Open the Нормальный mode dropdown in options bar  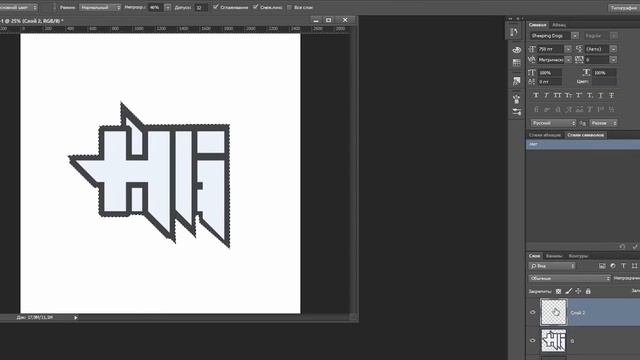point(100,7)
